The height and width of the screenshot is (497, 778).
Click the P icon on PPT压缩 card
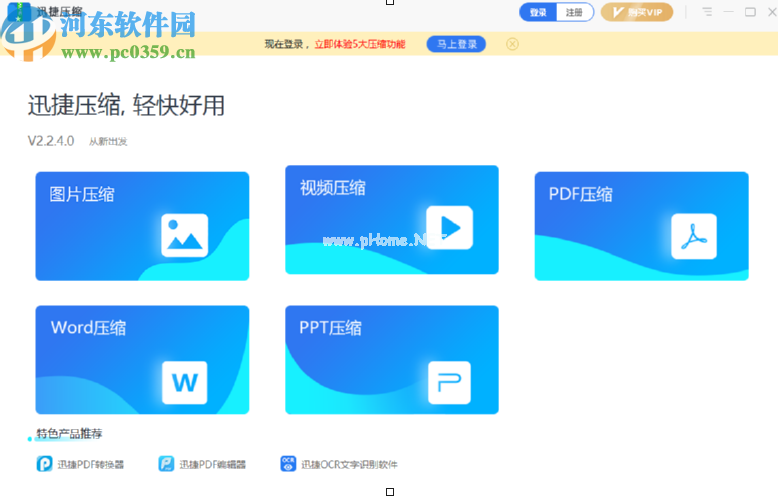[449, 382]
